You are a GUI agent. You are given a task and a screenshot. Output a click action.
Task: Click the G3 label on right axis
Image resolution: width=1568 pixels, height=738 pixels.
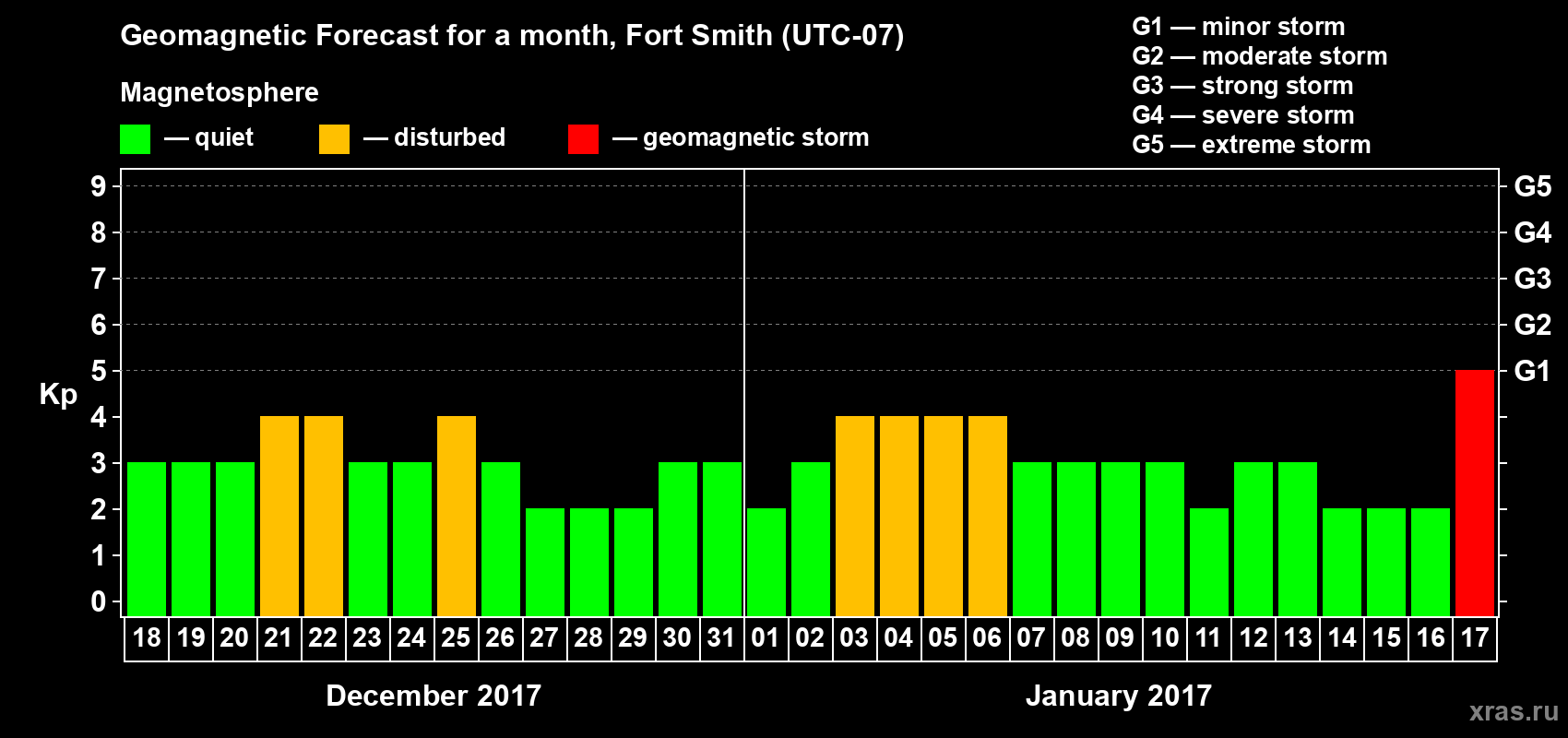1533,279
